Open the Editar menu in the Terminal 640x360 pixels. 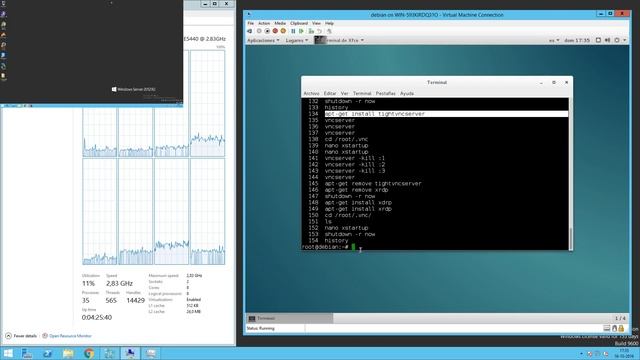click(x=330, y=93)
